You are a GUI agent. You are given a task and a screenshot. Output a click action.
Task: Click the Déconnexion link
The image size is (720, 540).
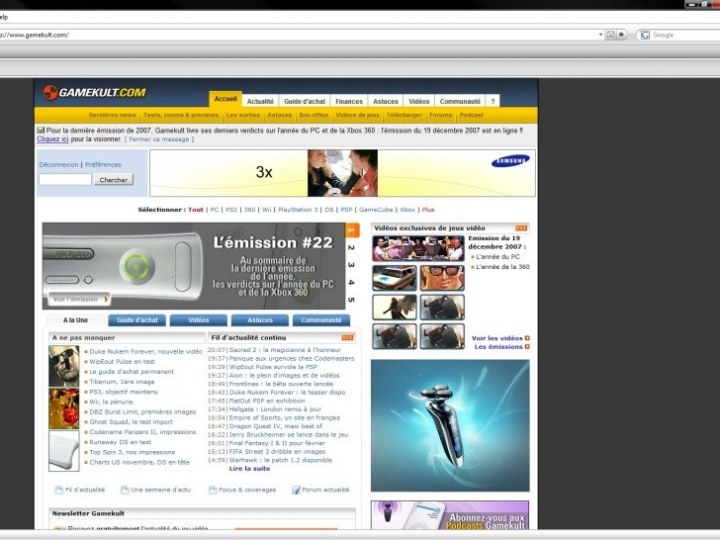(x=59, y=164)
